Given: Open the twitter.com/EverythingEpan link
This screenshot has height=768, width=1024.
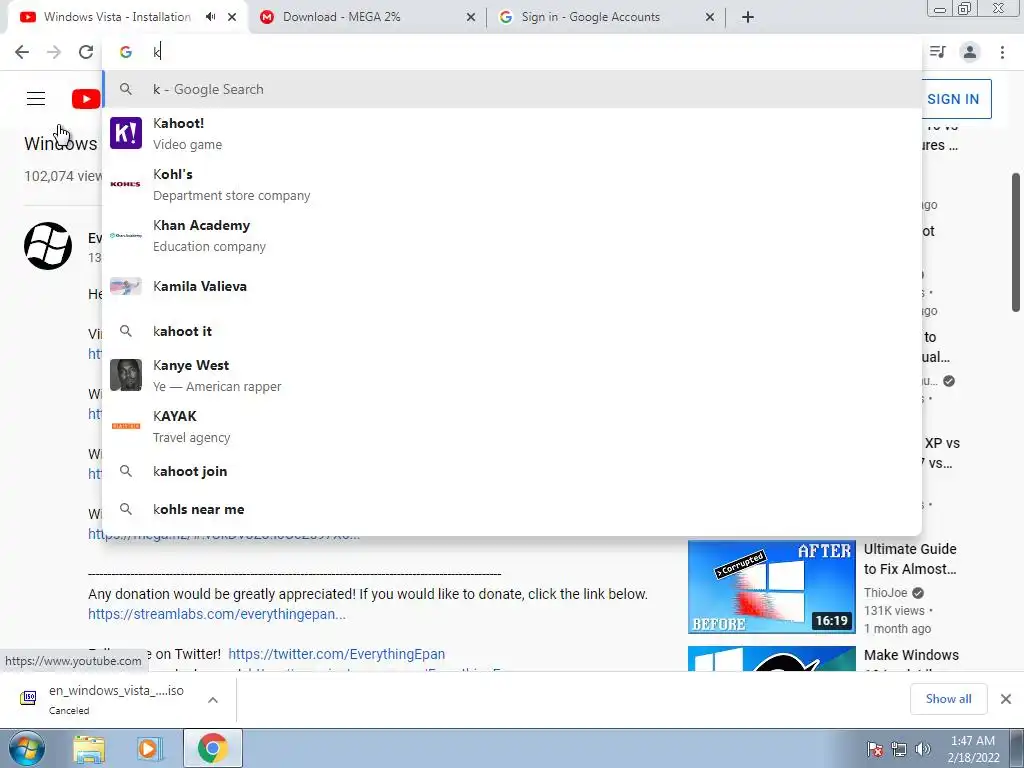Looking at the screenshot, I should click(336, 654).
